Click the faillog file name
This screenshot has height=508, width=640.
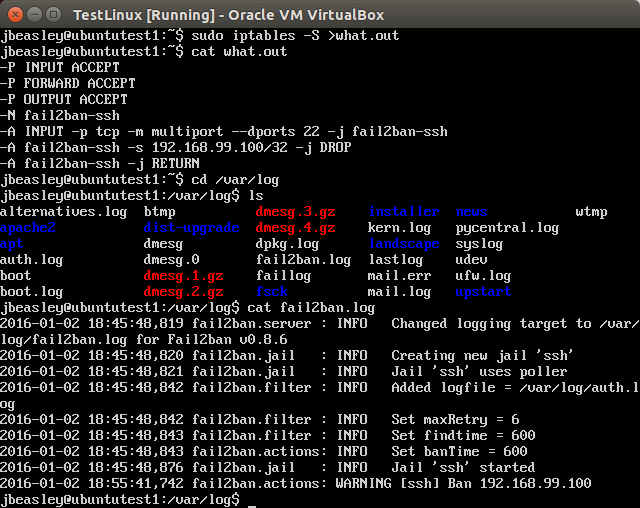[x=284, y=275]
